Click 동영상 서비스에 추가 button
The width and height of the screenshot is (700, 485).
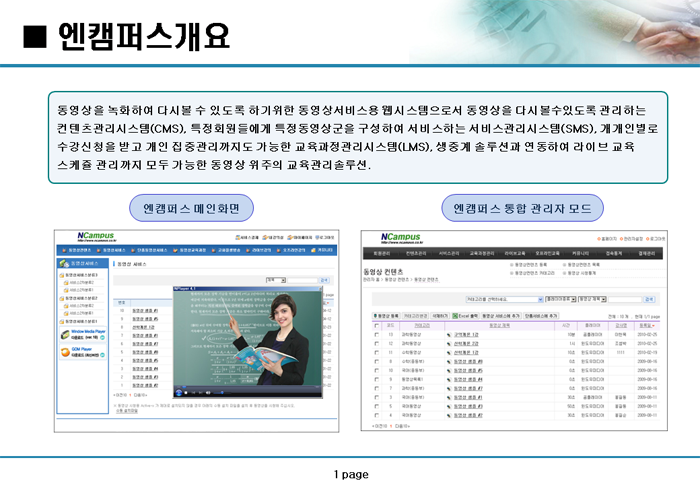501,316
